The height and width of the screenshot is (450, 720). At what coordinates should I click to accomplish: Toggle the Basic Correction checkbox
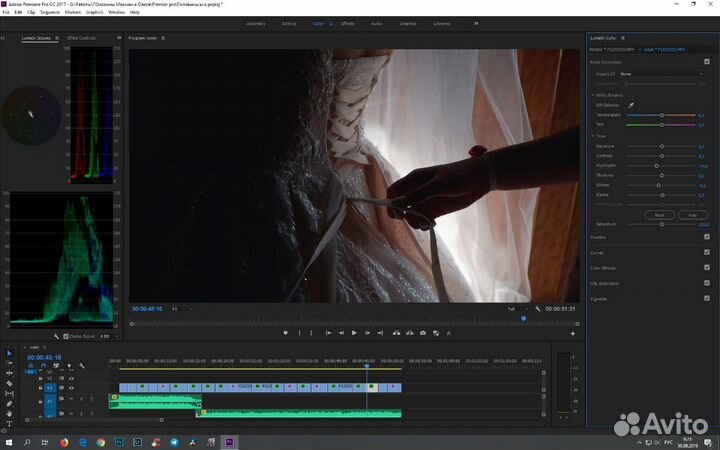tap(707, 62)
